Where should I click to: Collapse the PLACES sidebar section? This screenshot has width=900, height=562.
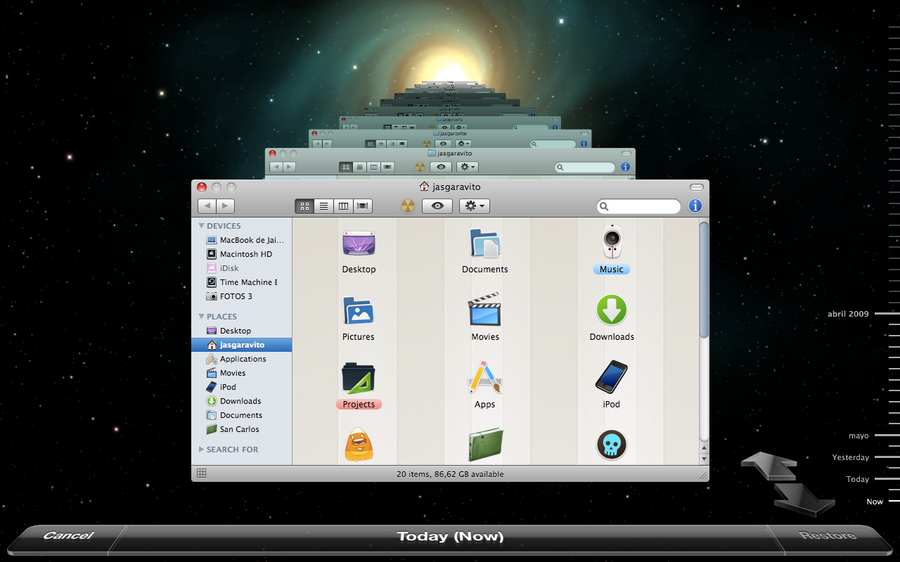[x=201, y=316]
